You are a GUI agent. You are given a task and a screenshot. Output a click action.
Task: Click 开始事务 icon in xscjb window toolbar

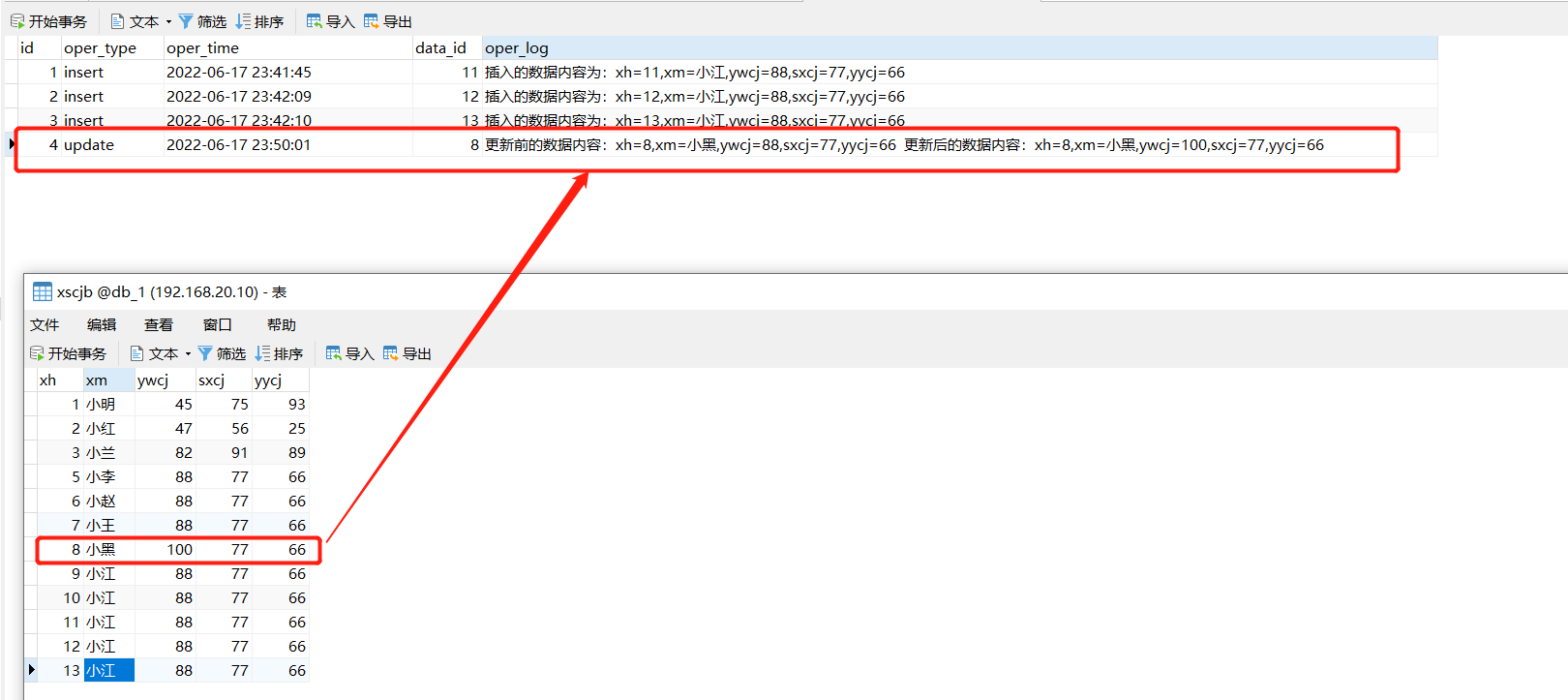pos(37,353)
